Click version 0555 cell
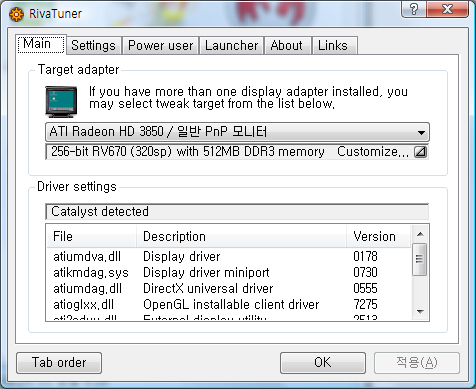Screen dimensions: 476x389 (x=365, y=289)
